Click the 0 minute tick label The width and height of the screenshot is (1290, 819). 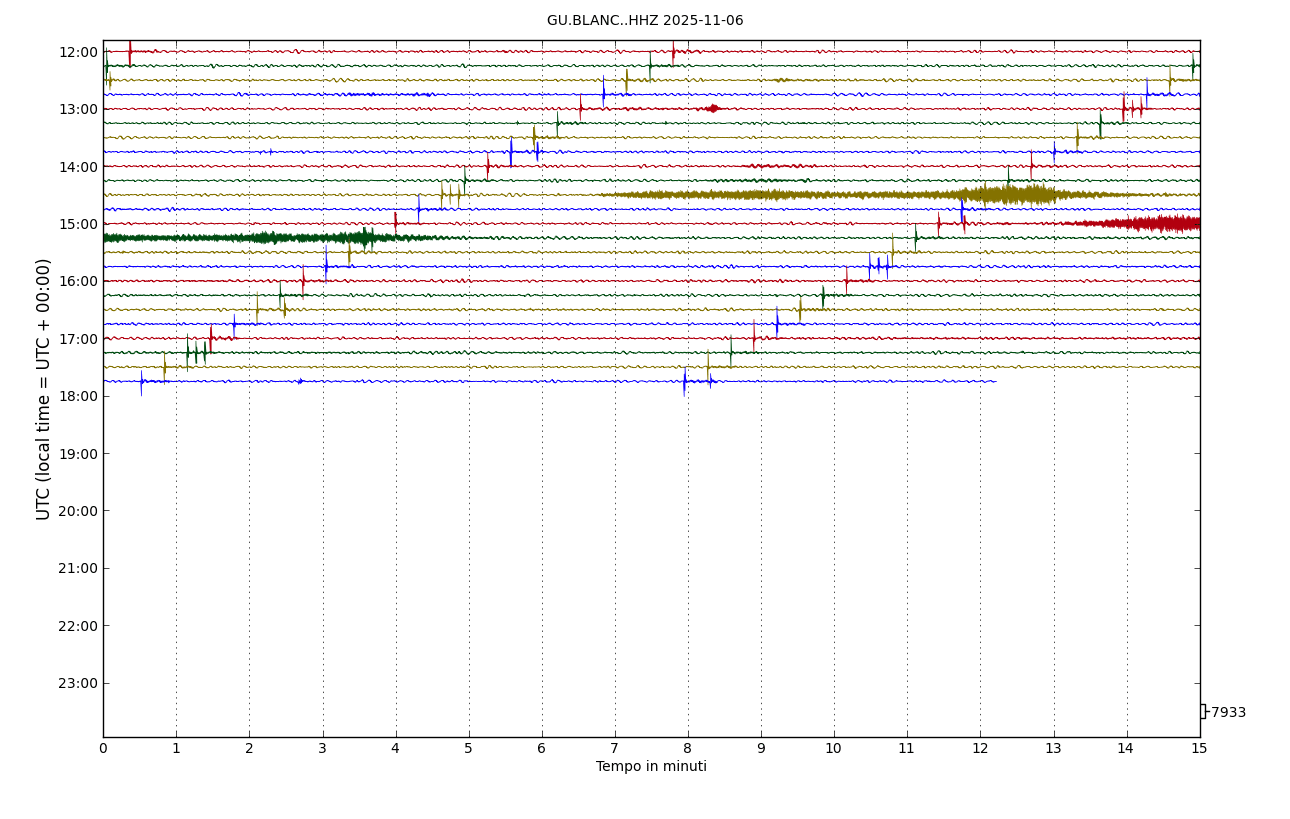tap(103, 749)
